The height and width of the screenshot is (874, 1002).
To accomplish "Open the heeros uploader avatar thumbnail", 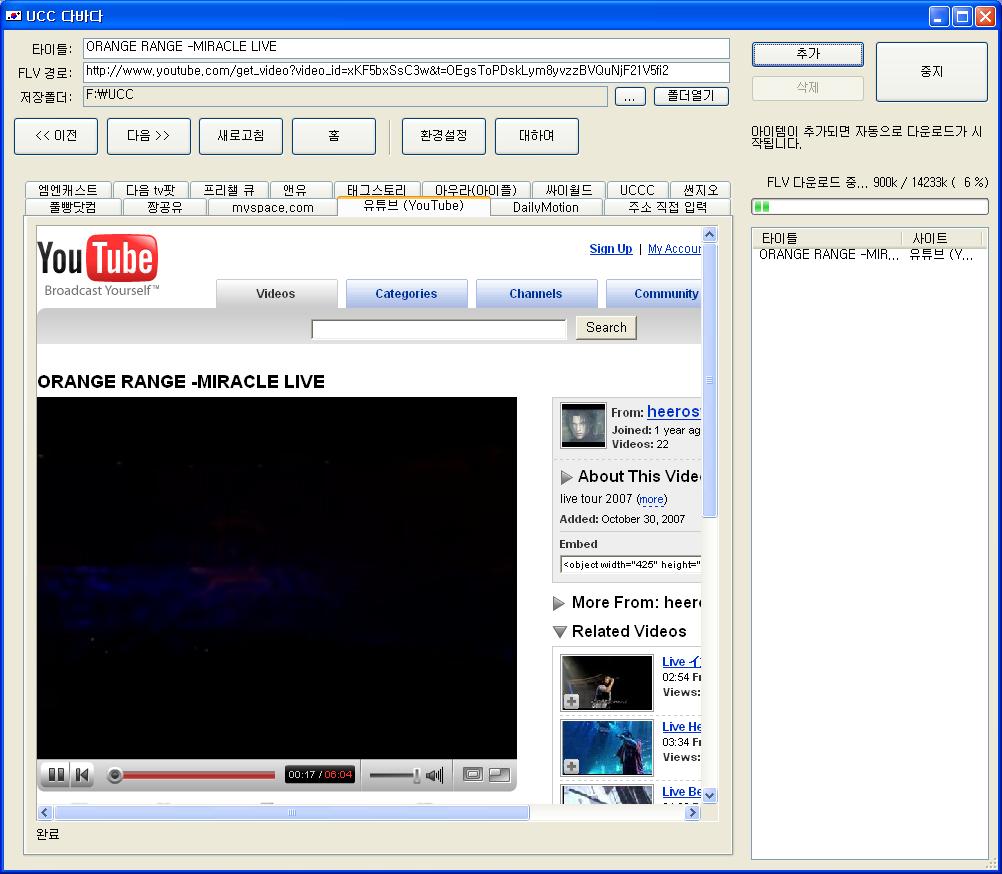I will point(583,425).
